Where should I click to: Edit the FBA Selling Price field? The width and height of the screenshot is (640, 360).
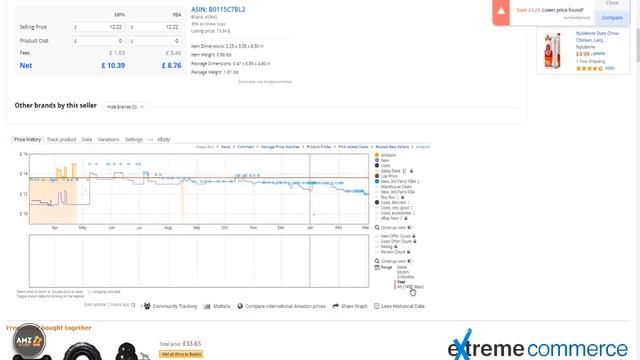tap(155, 27)
